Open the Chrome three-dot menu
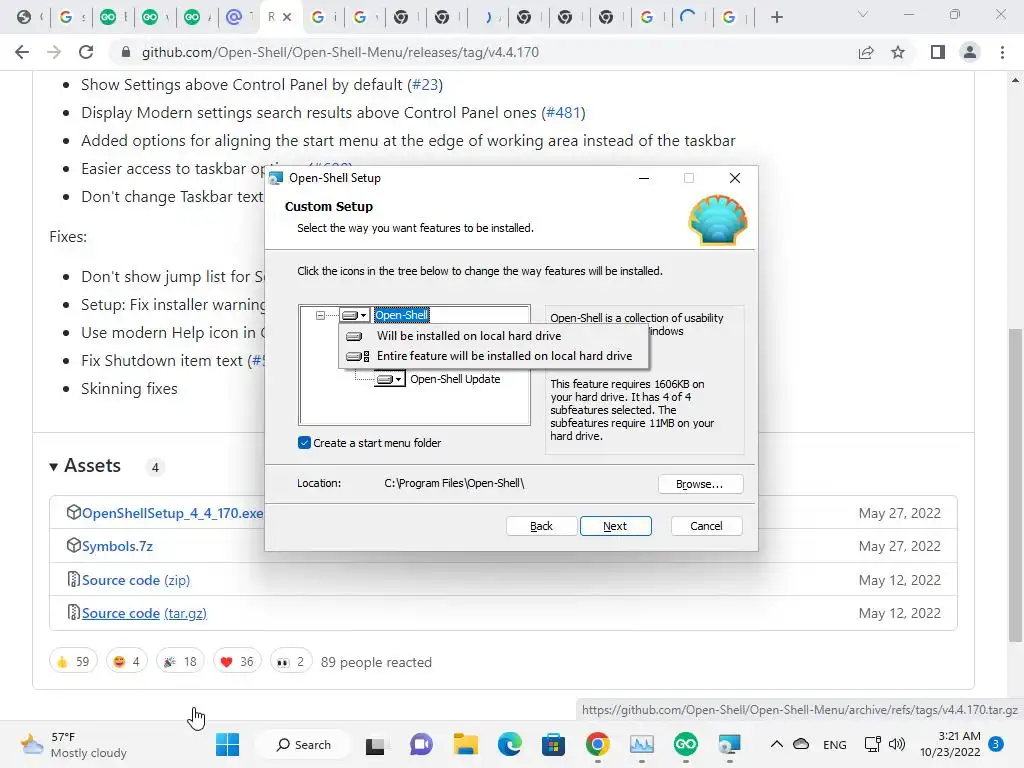This screenshot has width=1024, height=768. pos(1002,52)
